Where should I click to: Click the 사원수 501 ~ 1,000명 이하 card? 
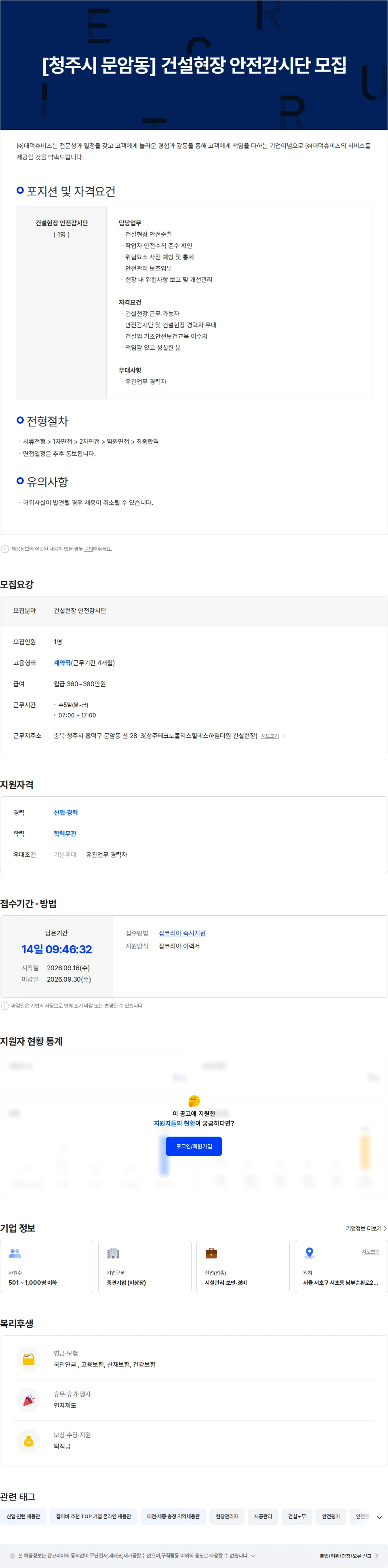[x=47, y=1266]
